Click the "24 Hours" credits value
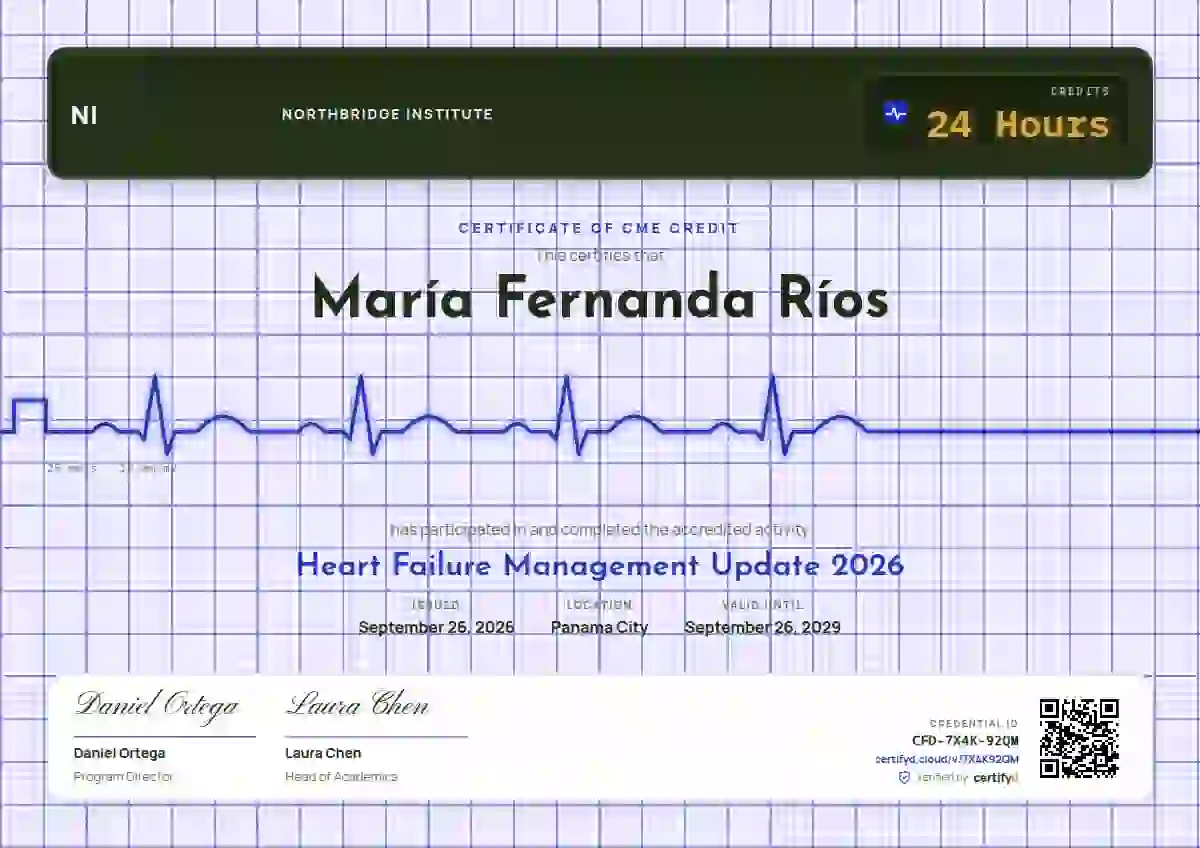The height and width of the screenshot is (848, 1200). click(x=1017, y=125)
